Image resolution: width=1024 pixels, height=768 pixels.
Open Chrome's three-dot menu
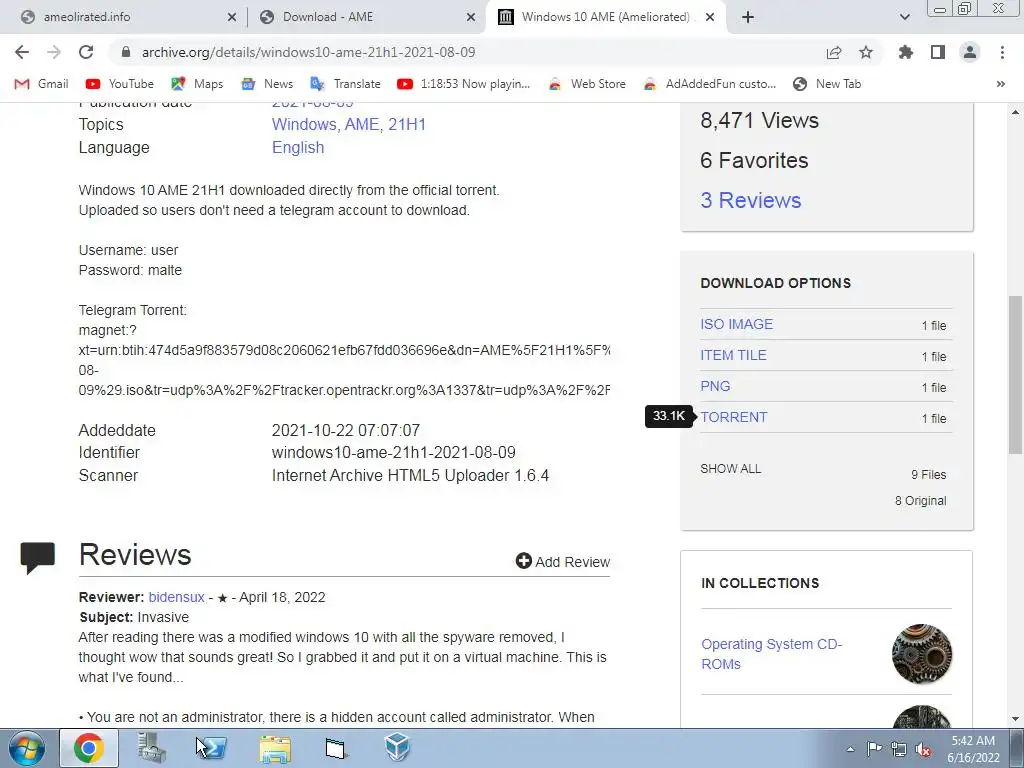coord(1002,52)
